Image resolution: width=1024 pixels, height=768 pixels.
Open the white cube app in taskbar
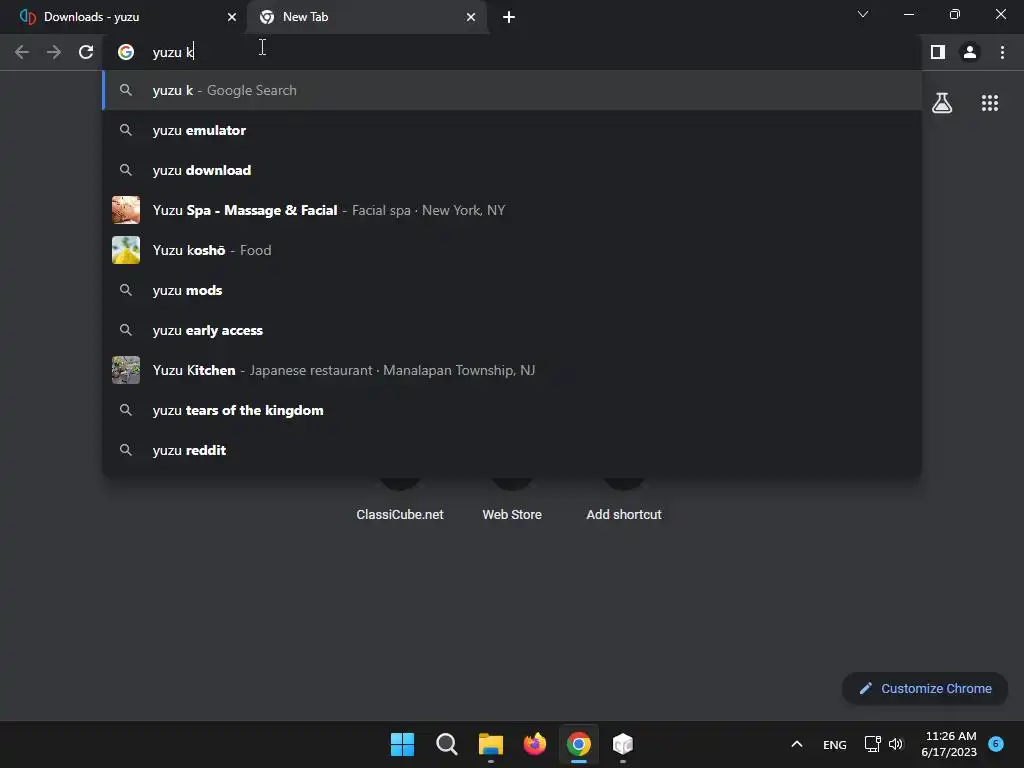(x=623, y=744)
